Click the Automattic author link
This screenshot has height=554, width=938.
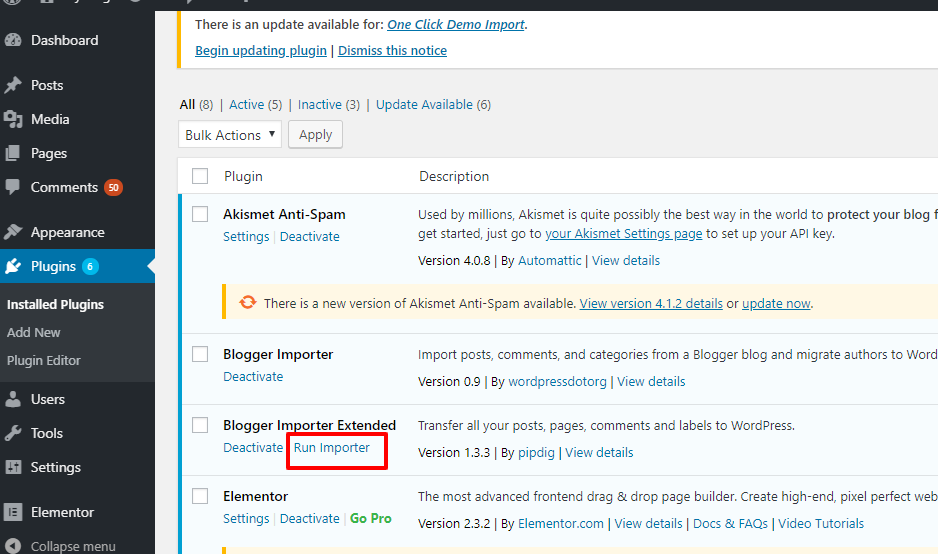[549, 261]
